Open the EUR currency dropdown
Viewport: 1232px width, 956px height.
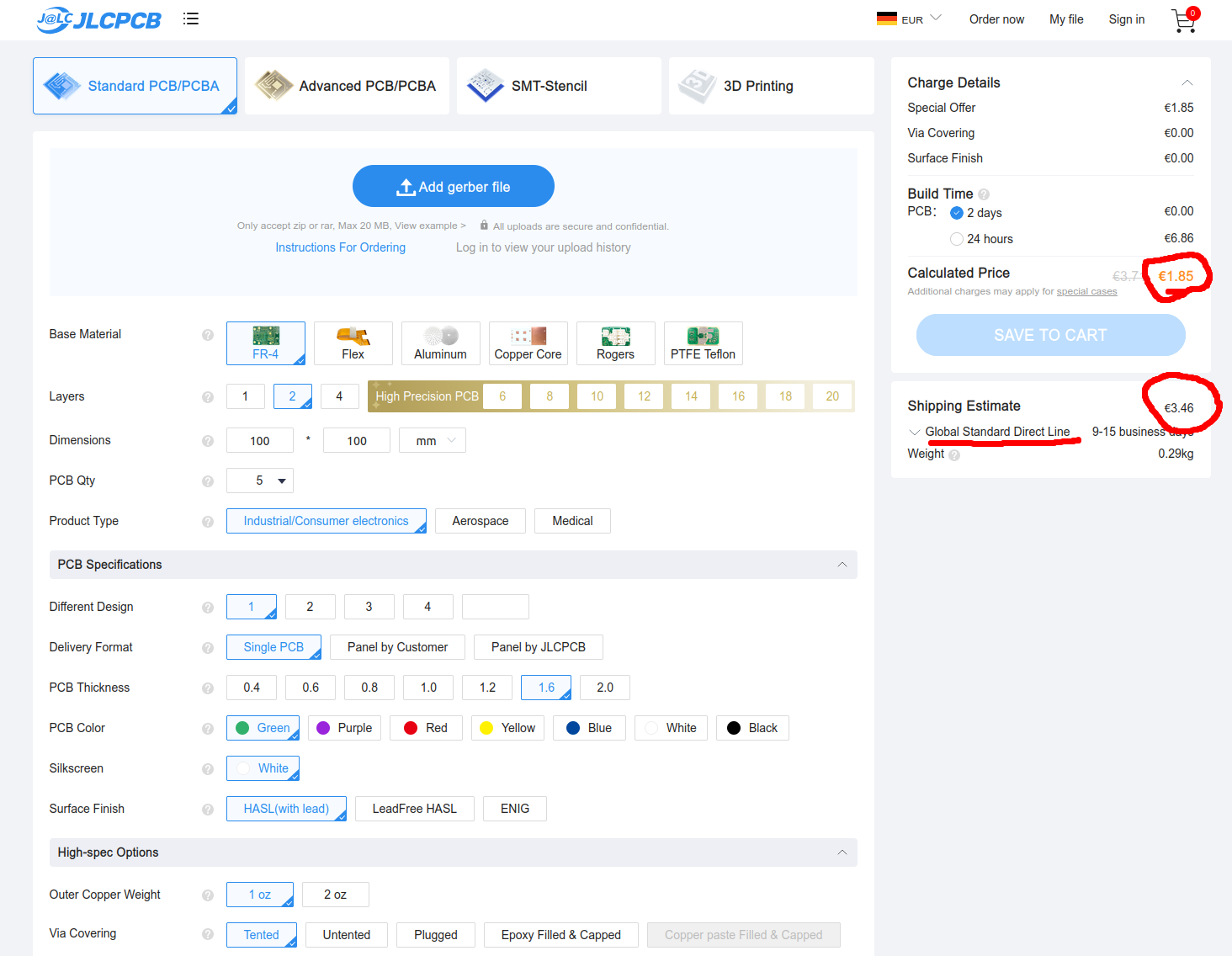click(910, 19)
